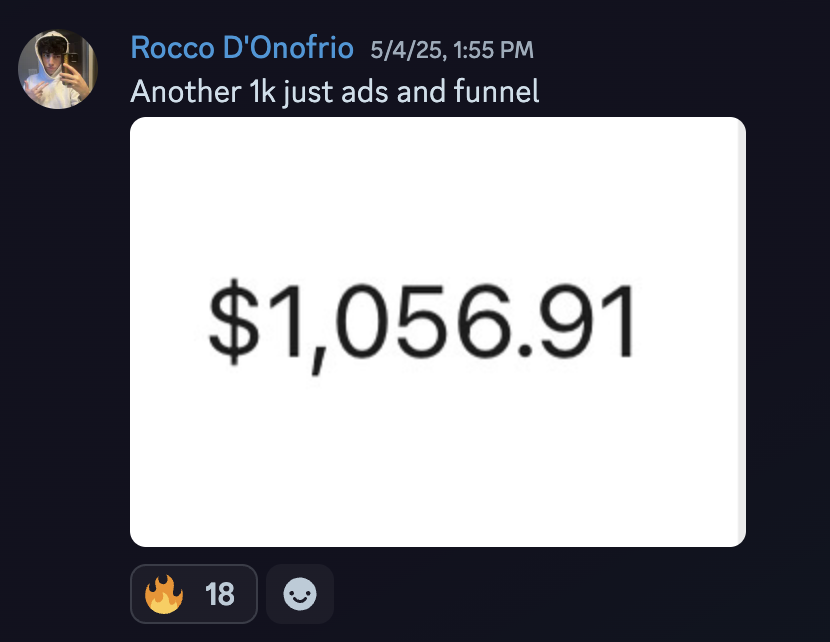The width and height of the screenshot is (830, 642).
Task: Click the fire emoji reaction
Action: pos(194,594)
